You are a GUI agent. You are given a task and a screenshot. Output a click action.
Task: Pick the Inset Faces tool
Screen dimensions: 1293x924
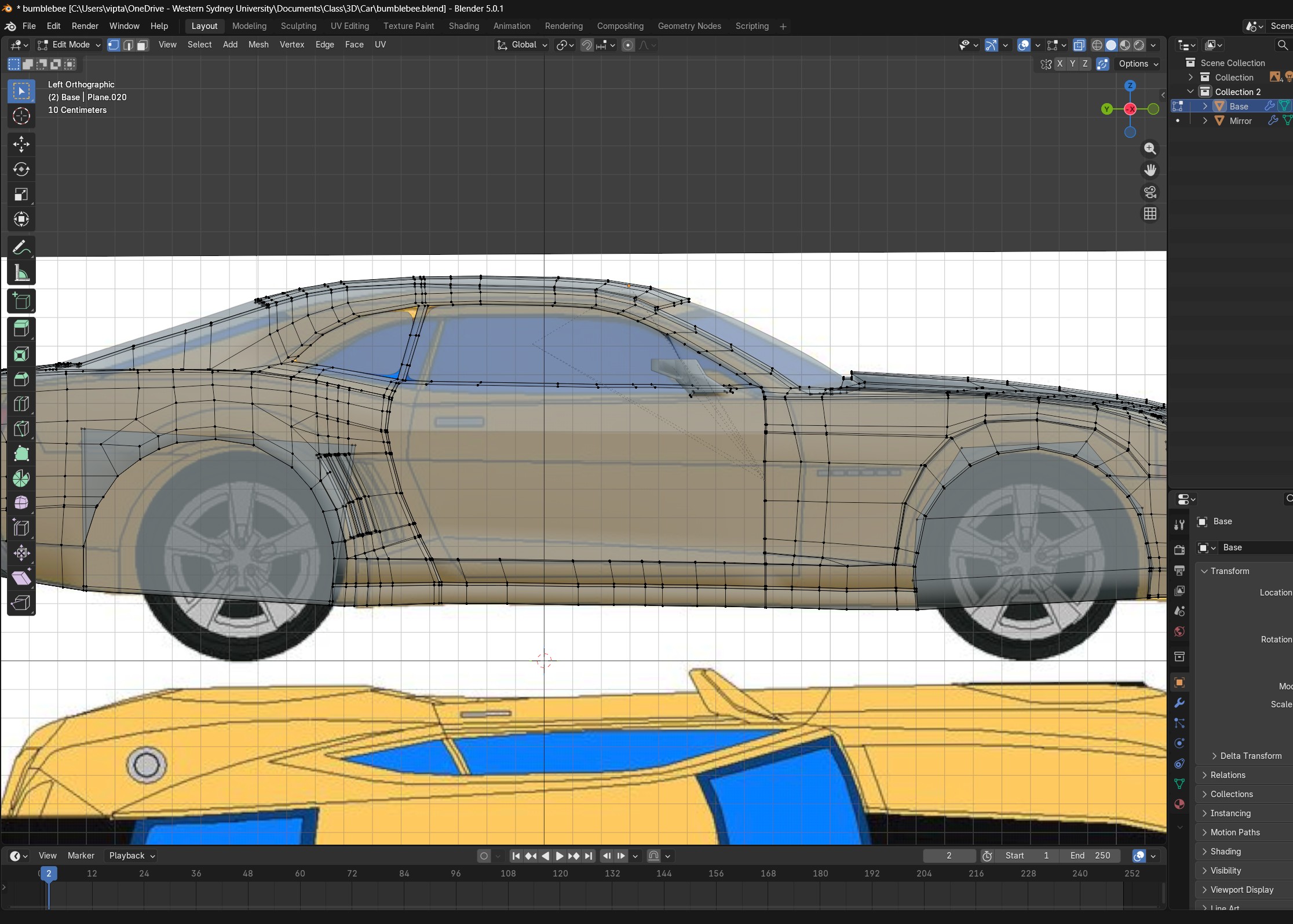(x=21, y=354)
